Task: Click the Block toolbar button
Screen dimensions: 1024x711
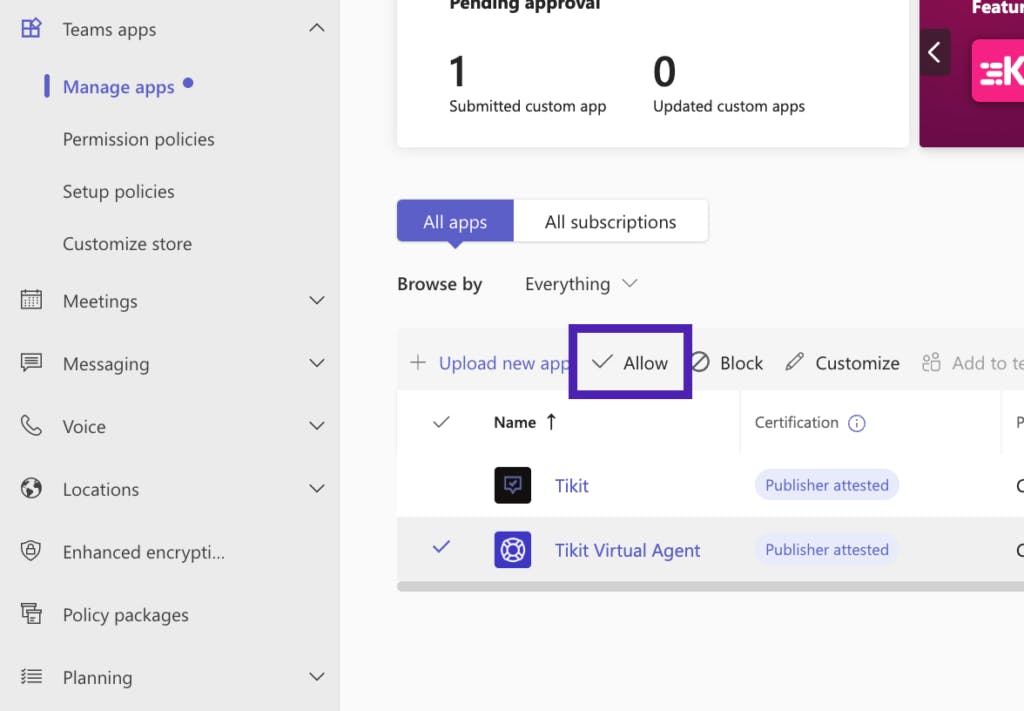Action: (x=727, y=363)
